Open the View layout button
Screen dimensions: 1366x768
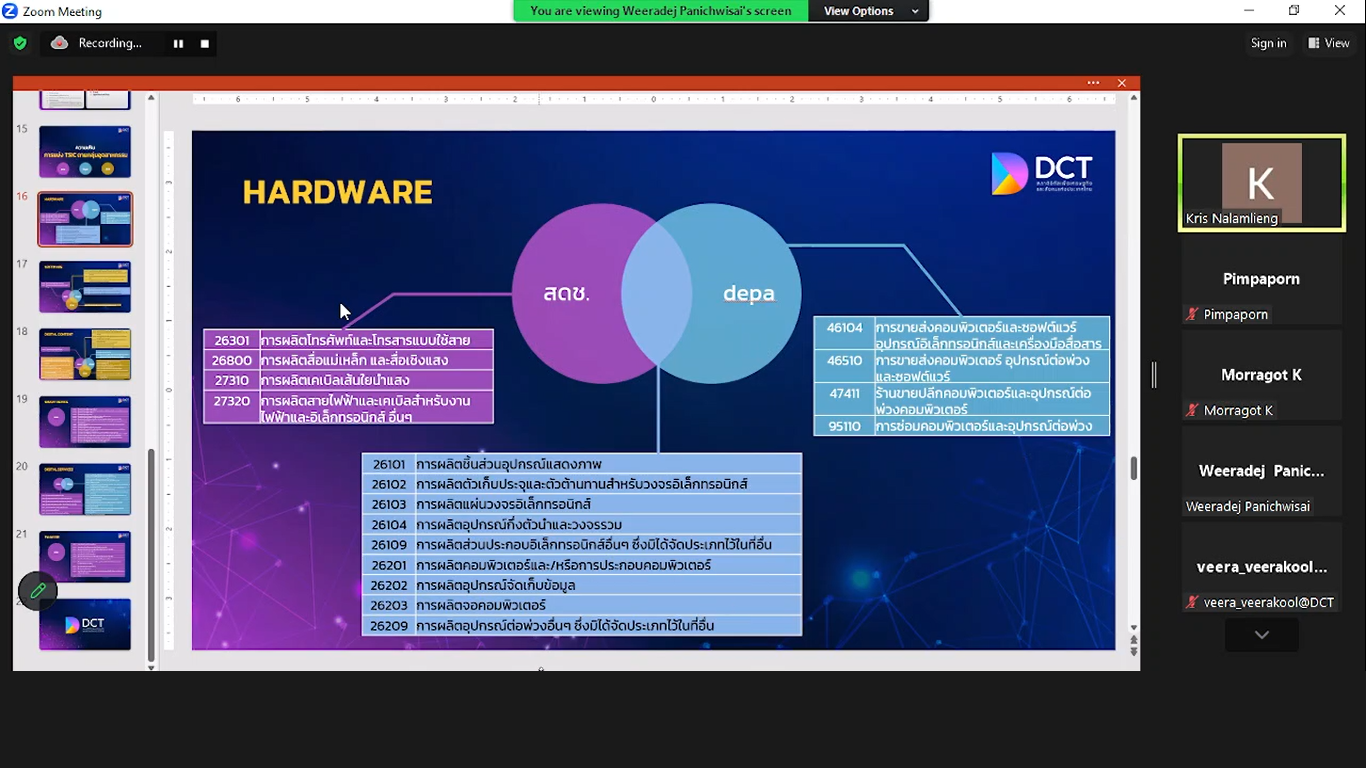(1329, 43)
